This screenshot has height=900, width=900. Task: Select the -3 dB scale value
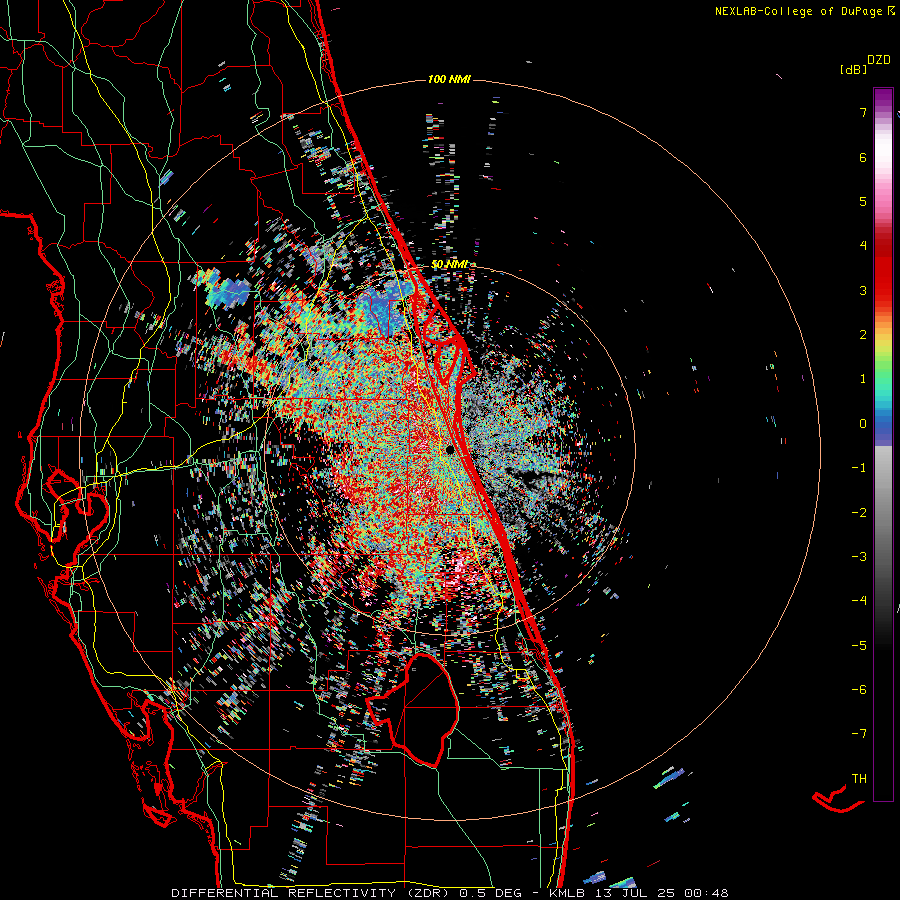click(x=859, y=557)
